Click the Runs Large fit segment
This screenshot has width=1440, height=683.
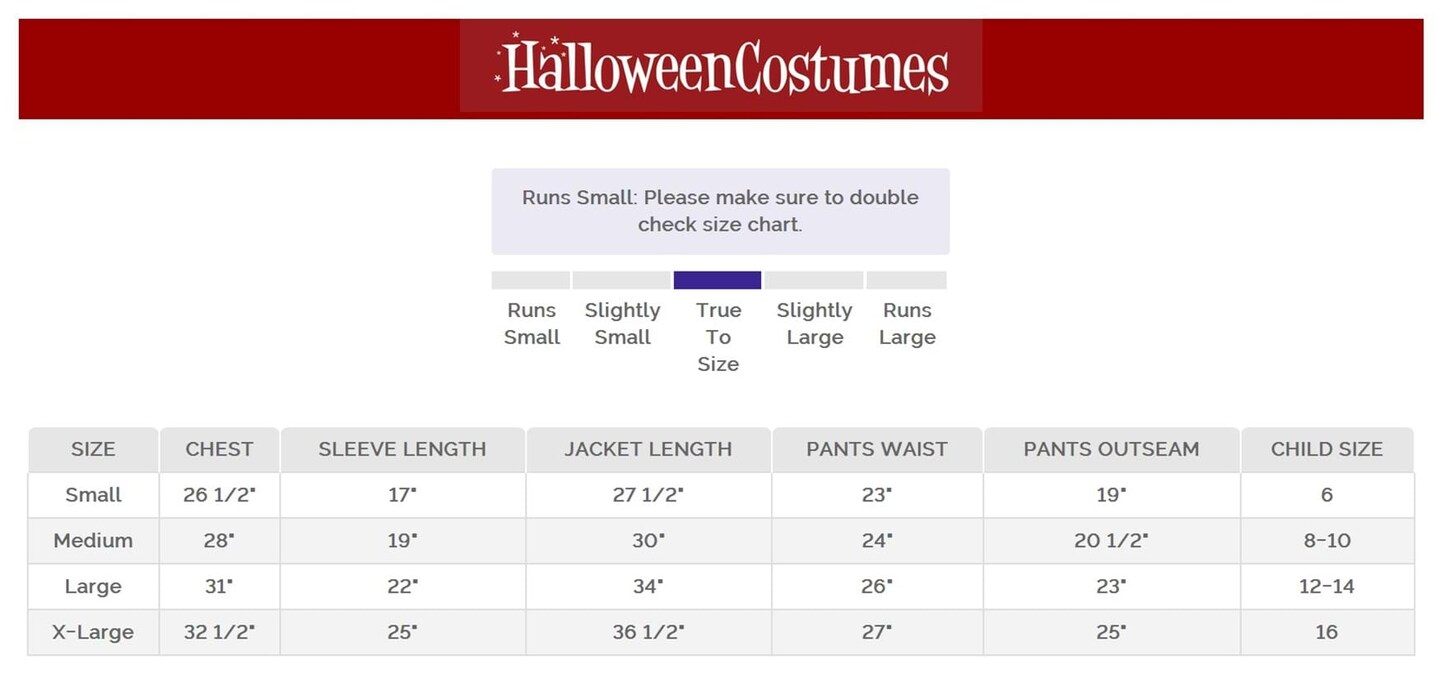(906, 280)
